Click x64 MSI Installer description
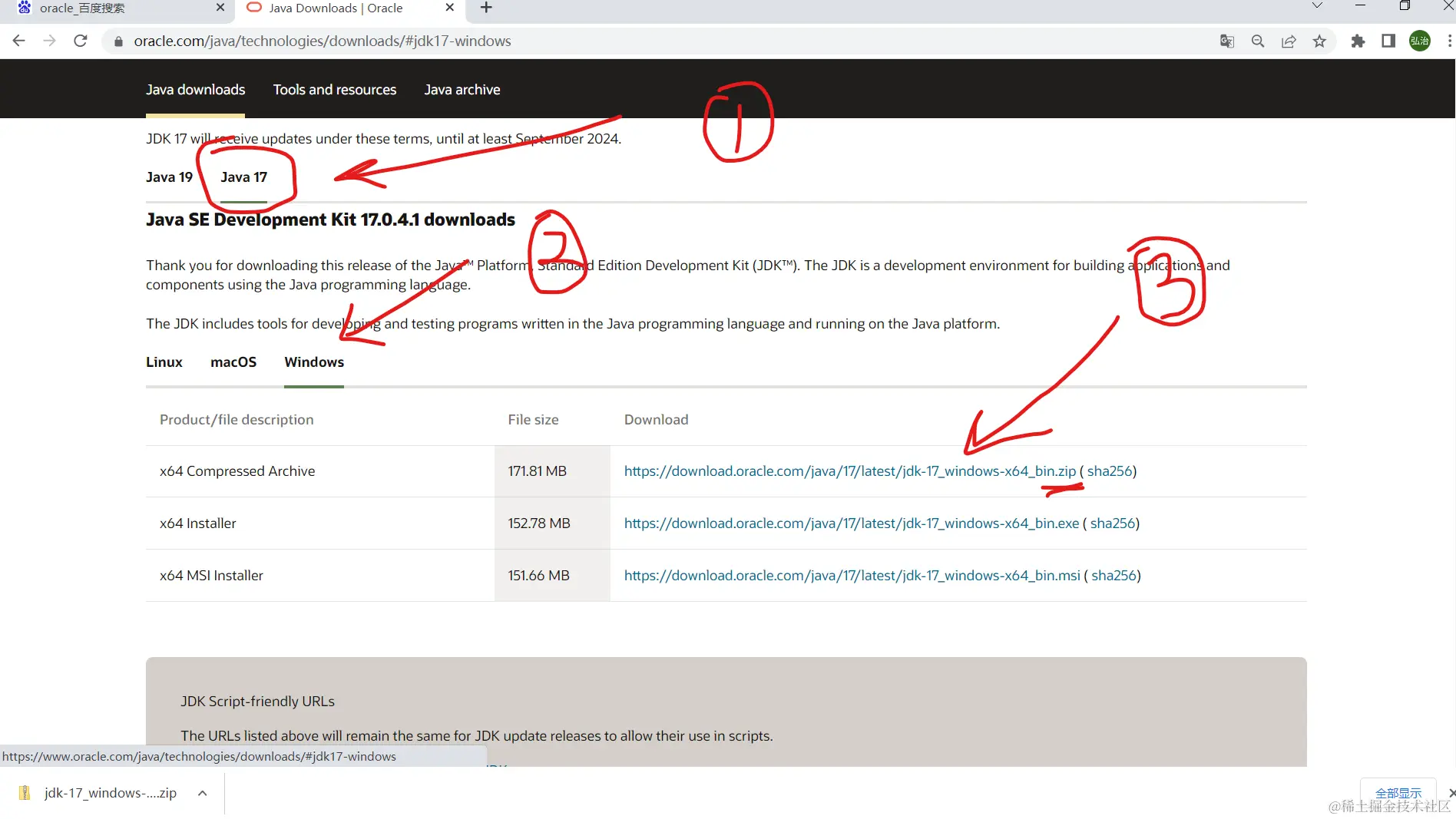 [x=211, y=576]
